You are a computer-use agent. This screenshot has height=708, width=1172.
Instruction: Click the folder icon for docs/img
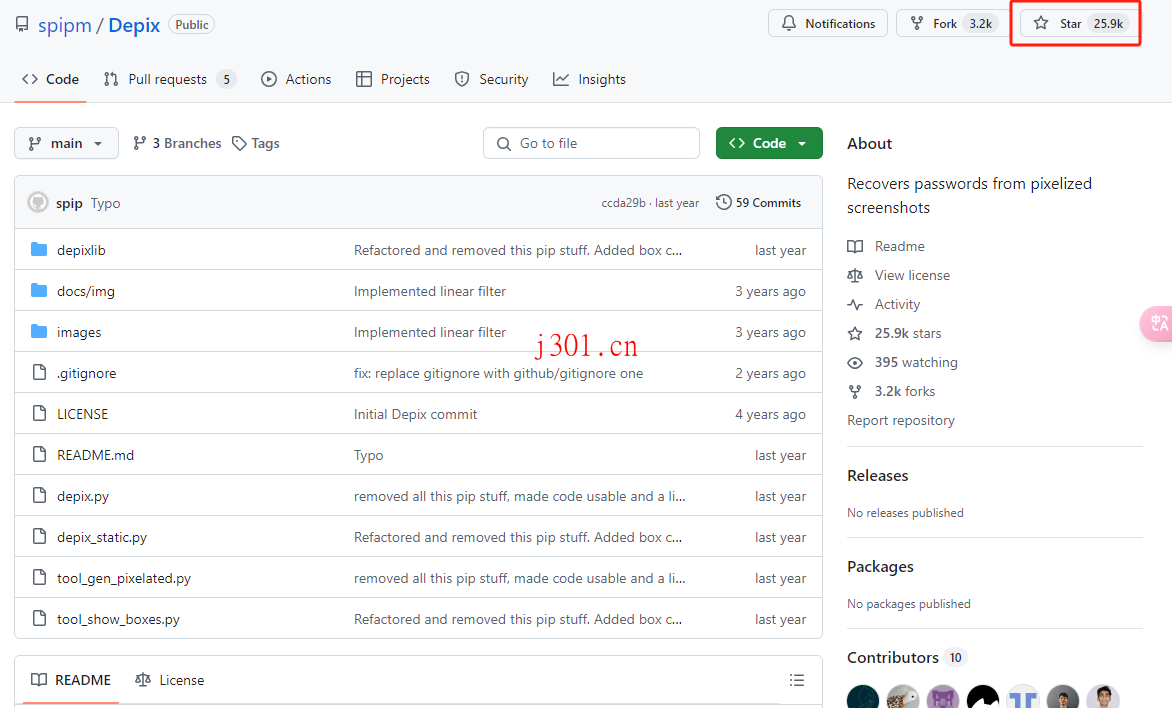tap(39, 290)
